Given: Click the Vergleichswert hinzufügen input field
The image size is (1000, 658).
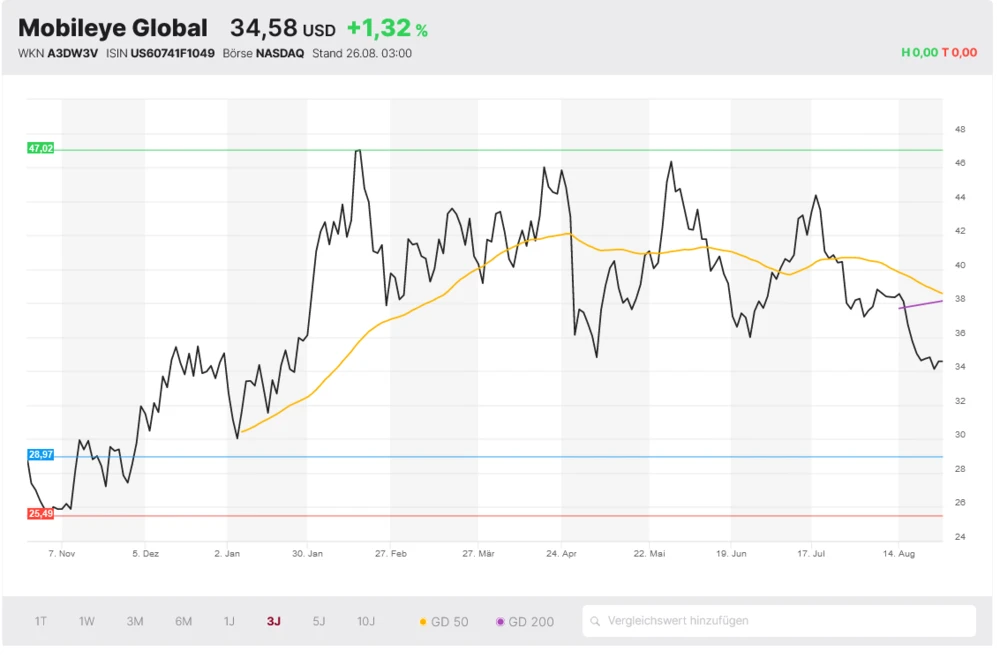Looking at the screenshot, I should (x=780, y=621).
